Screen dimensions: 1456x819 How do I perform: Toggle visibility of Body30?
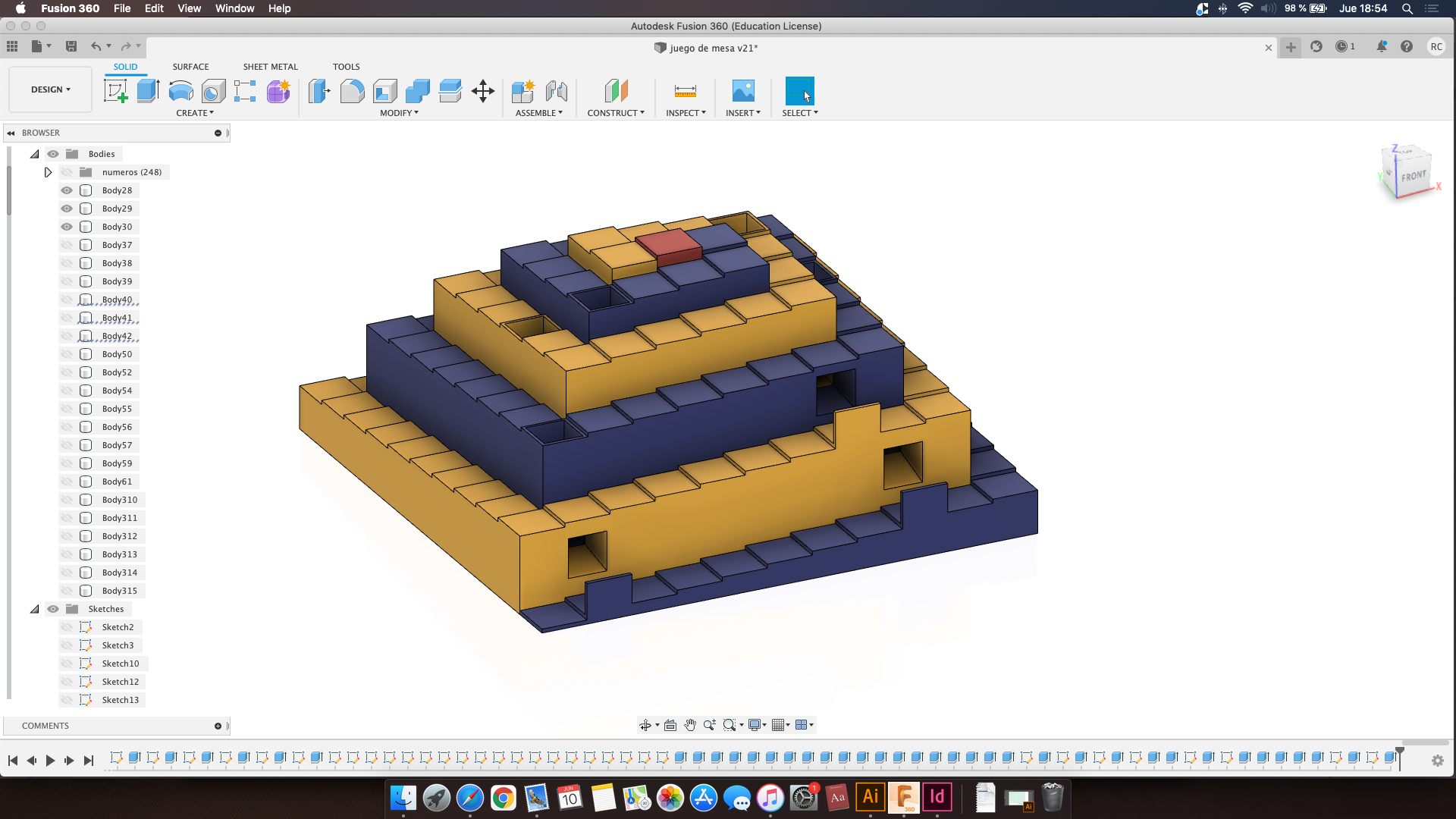(67, 226)
